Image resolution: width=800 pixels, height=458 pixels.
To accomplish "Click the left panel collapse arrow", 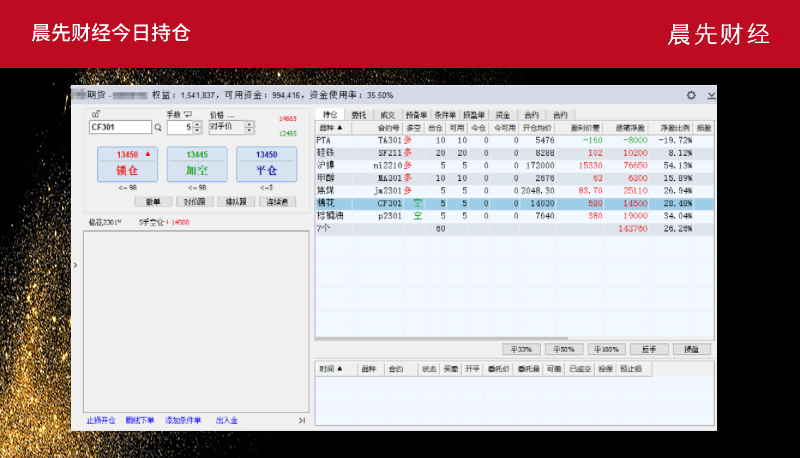I will coord(76,265).
